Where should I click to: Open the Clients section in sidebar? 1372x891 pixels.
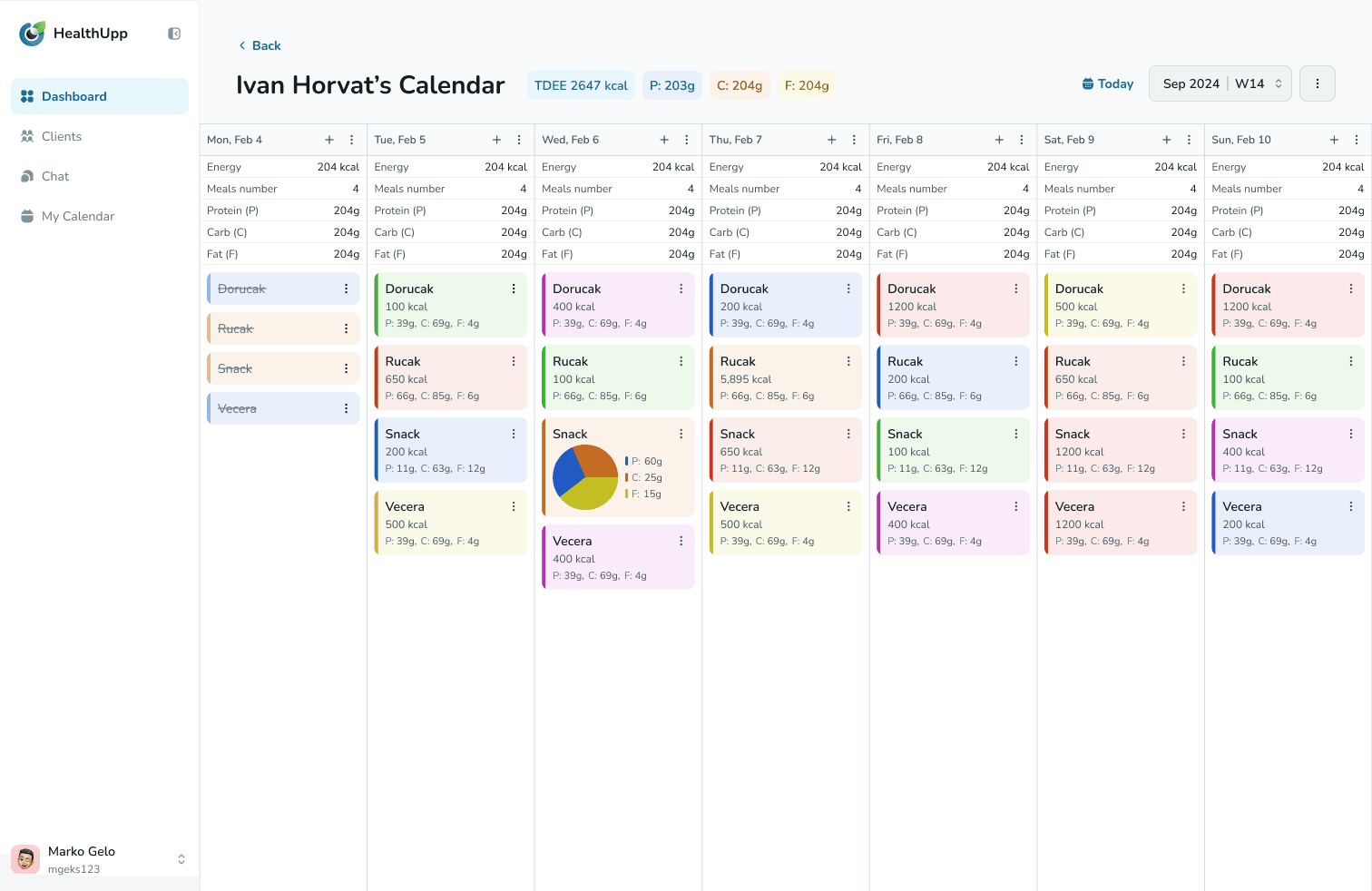pyautogui.click(x=62, y=136)
